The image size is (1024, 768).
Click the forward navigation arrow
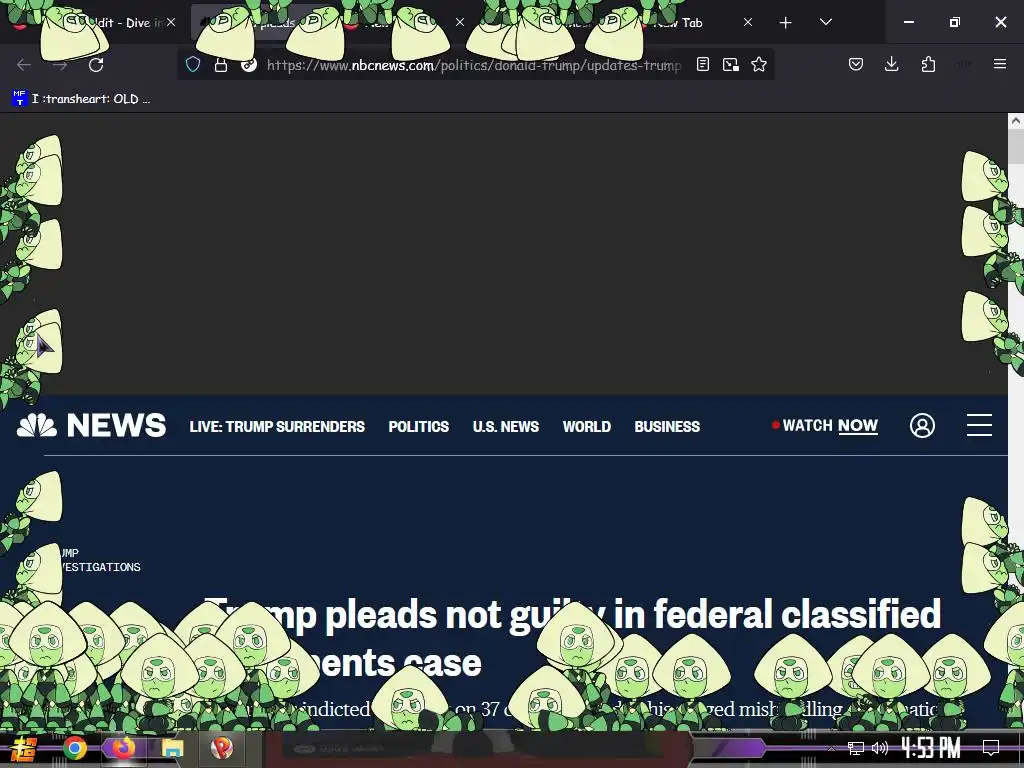click(x=60, y=65)
